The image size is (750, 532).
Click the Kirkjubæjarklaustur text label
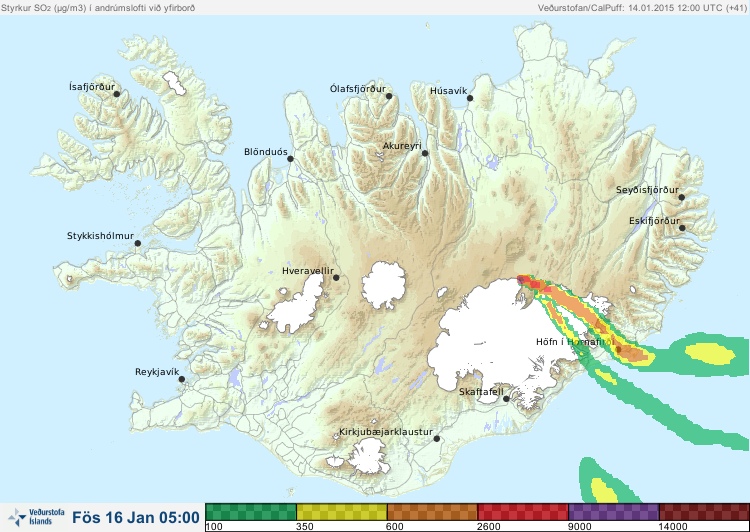point(386,432)
